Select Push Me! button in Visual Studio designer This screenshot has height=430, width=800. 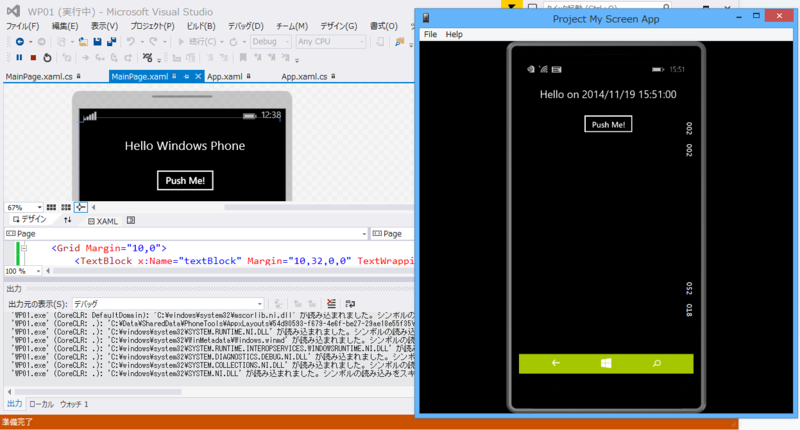[x=185, y=181]
